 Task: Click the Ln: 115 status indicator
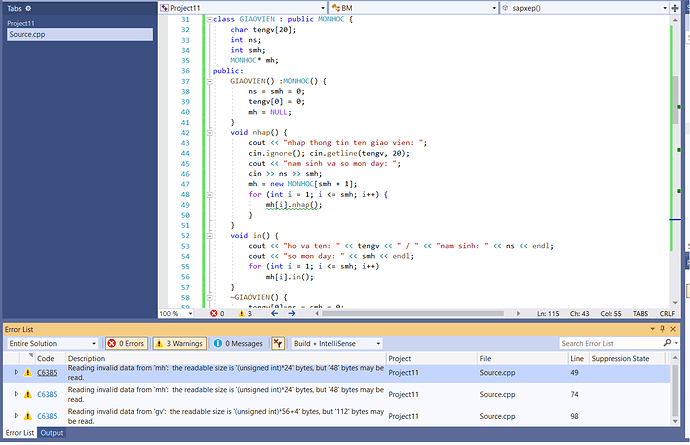pyautogui.click(x=548, y=313)
